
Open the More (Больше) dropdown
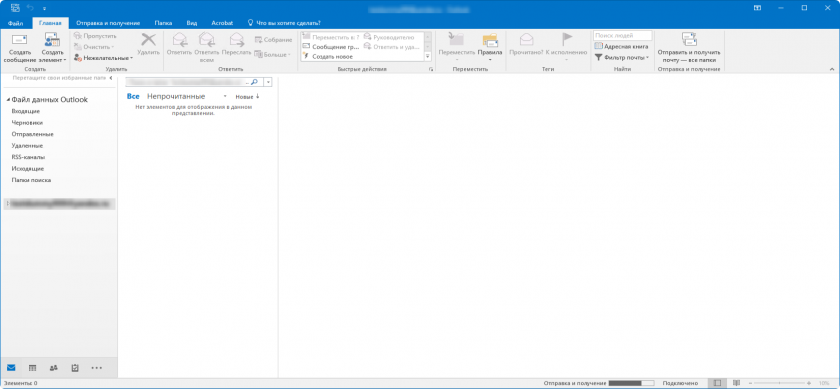272,54
